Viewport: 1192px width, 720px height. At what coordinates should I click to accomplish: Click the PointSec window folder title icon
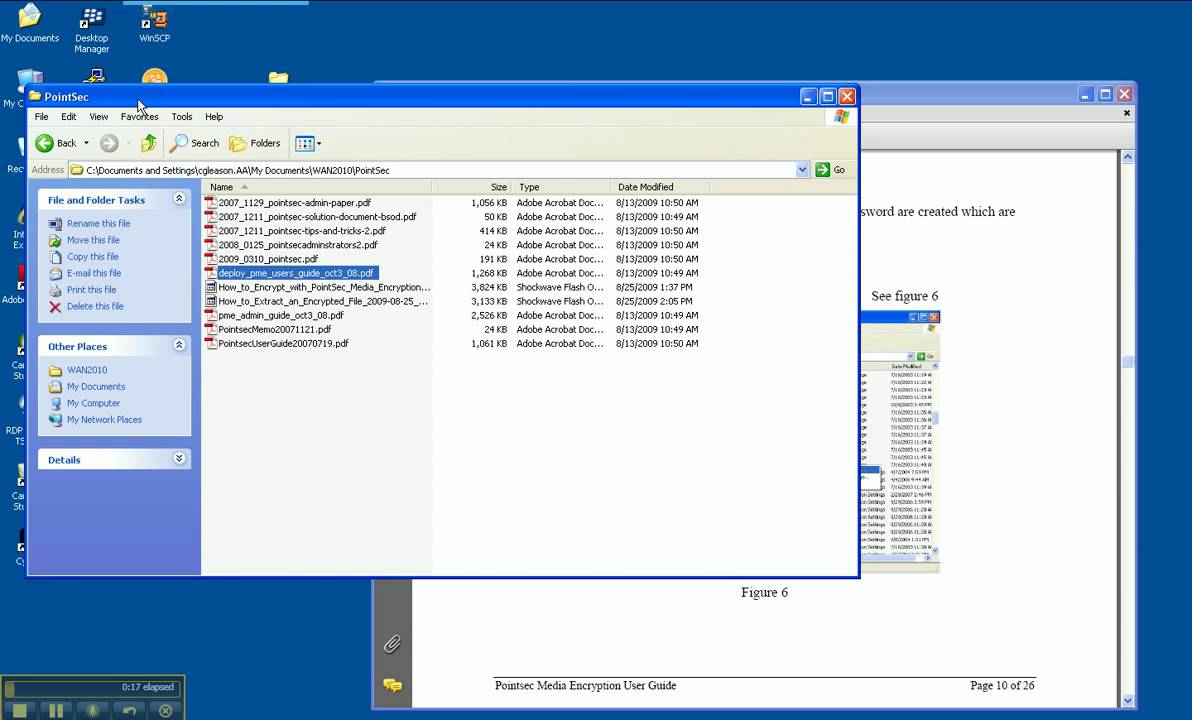tap(35, 97)
